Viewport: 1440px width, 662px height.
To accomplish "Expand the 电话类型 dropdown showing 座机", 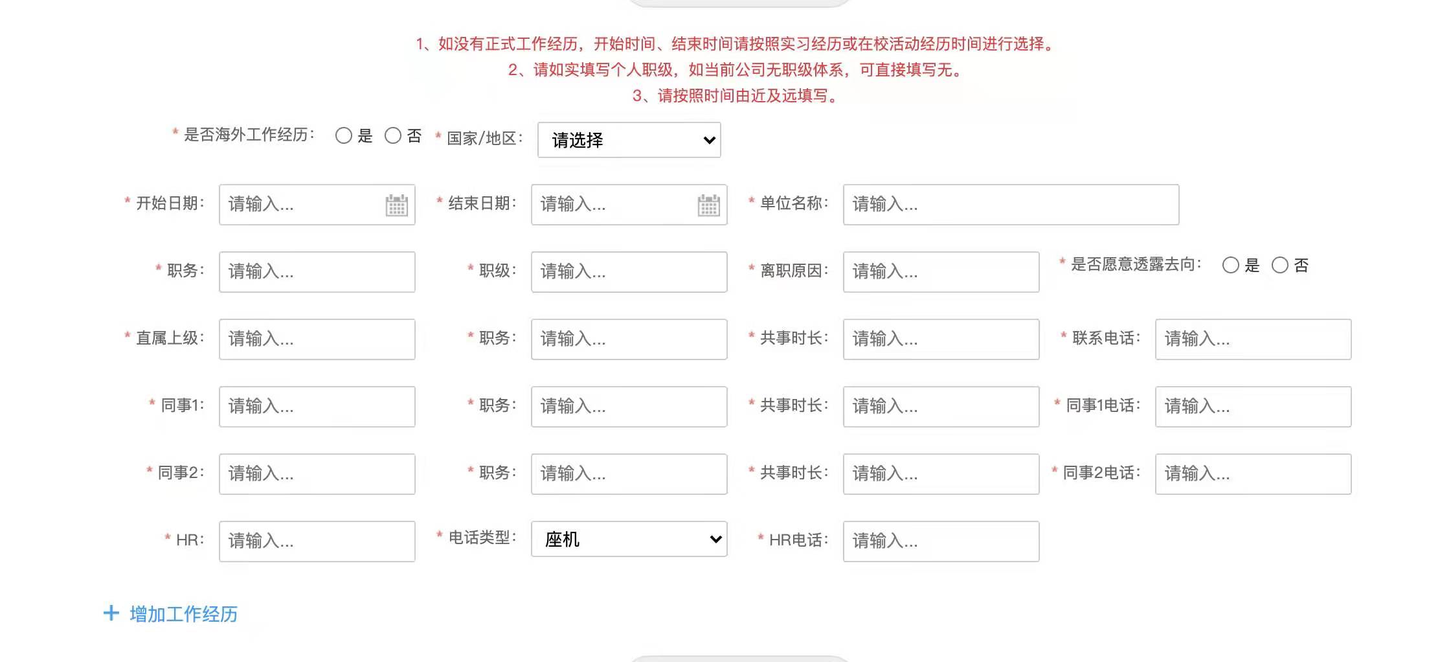I will [629, 539].
